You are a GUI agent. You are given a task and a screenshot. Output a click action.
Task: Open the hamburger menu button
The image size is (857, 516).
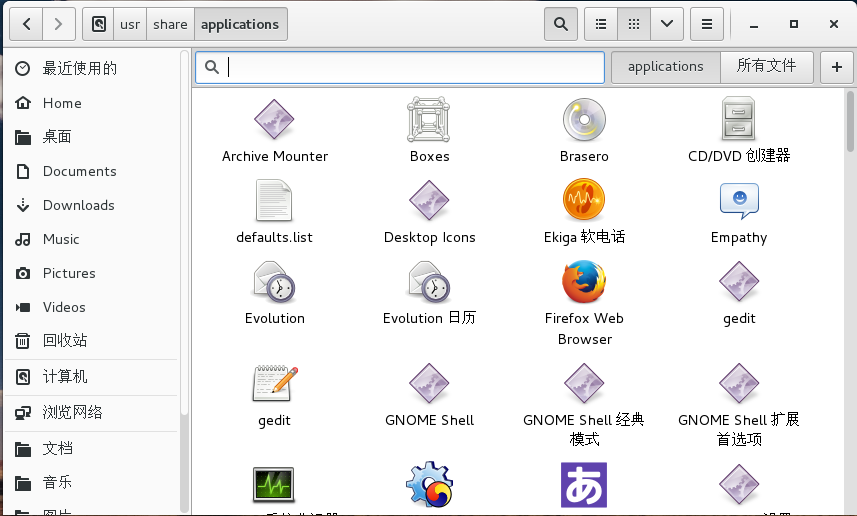coord(707,24)
